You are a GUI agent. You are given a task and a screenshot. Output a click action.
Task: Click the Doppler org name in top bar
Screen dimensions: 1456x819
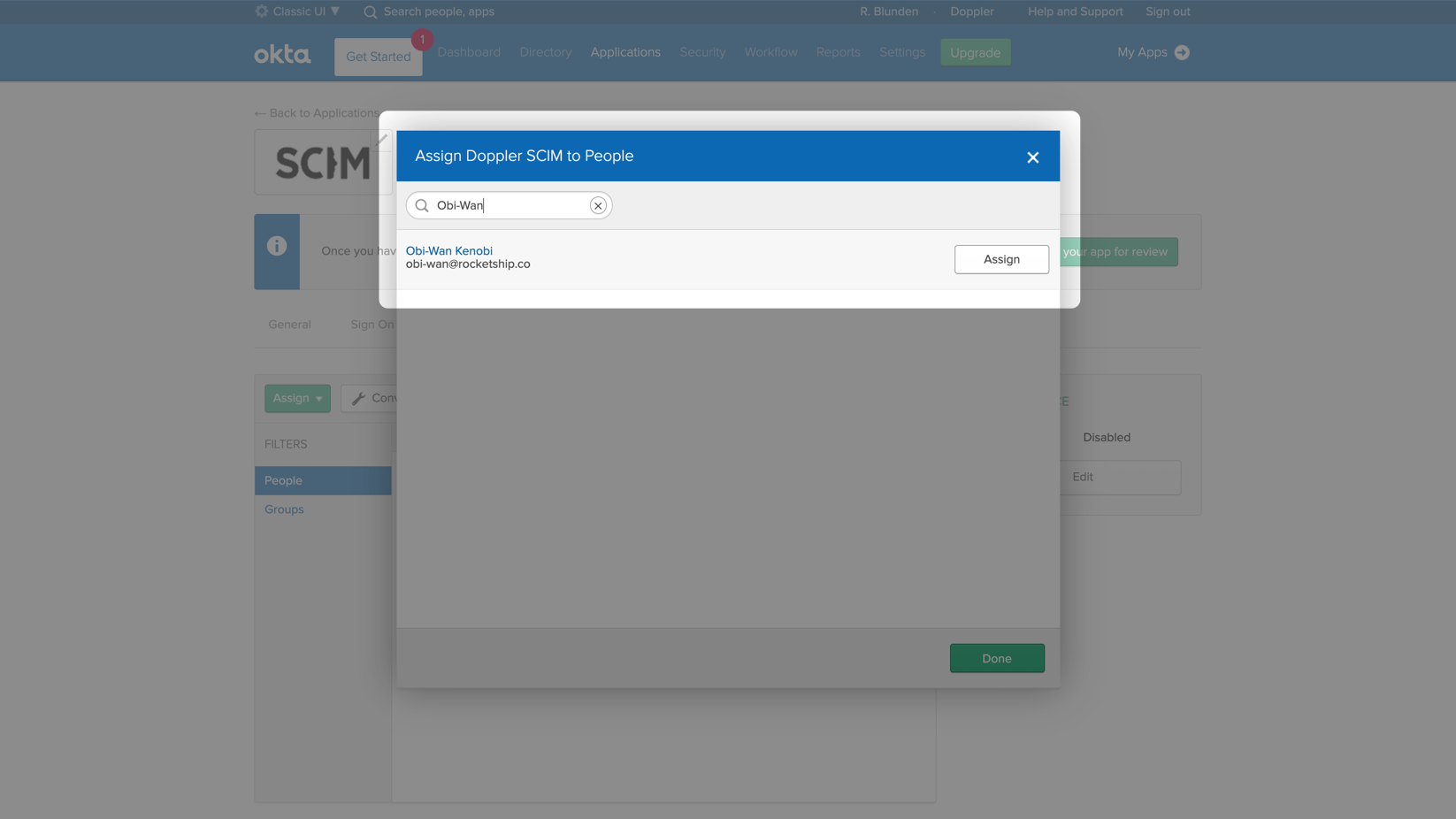coord(972,11)
